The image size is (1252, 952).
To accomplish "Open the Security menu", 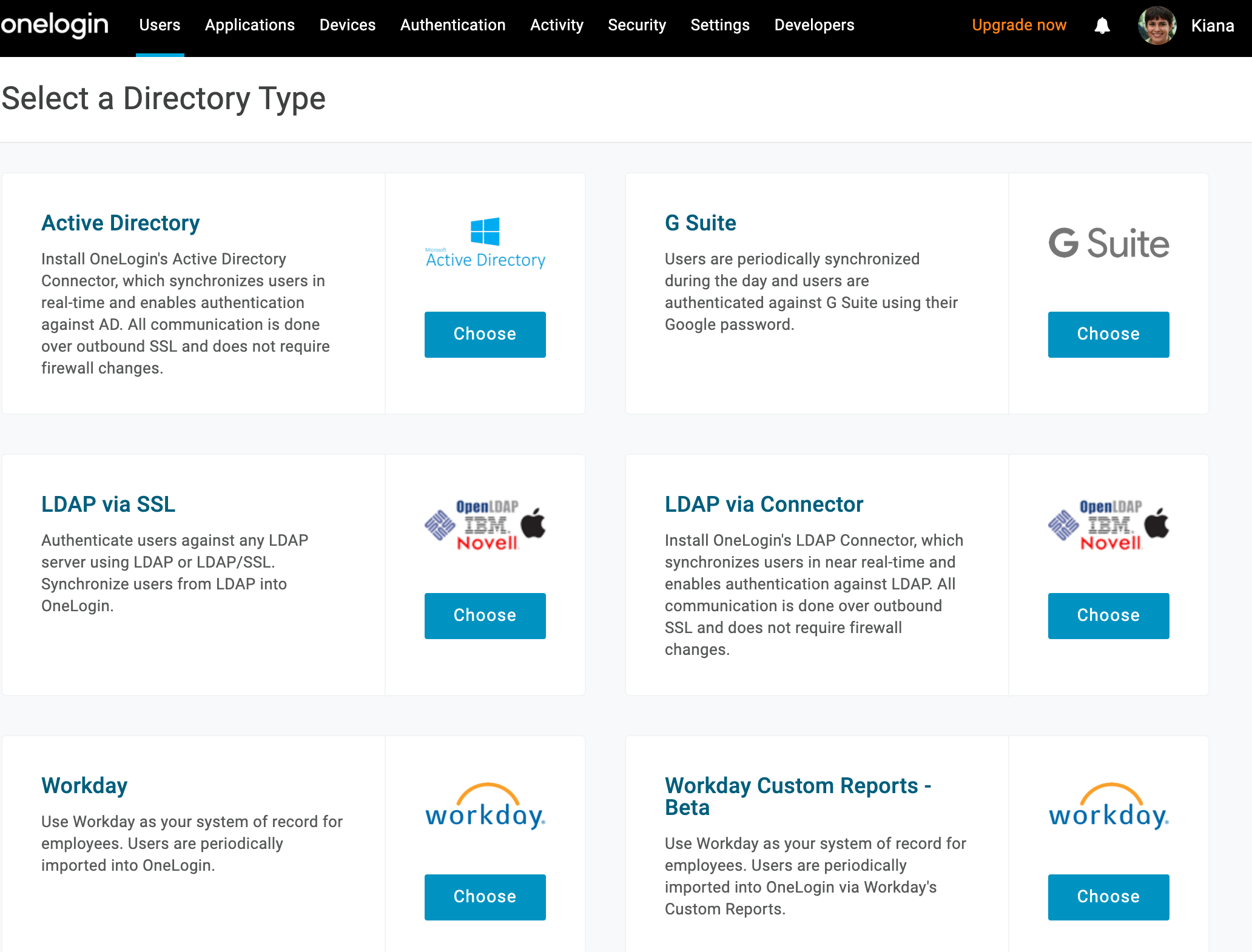I will pyautogui.click(x=637, y=25).
